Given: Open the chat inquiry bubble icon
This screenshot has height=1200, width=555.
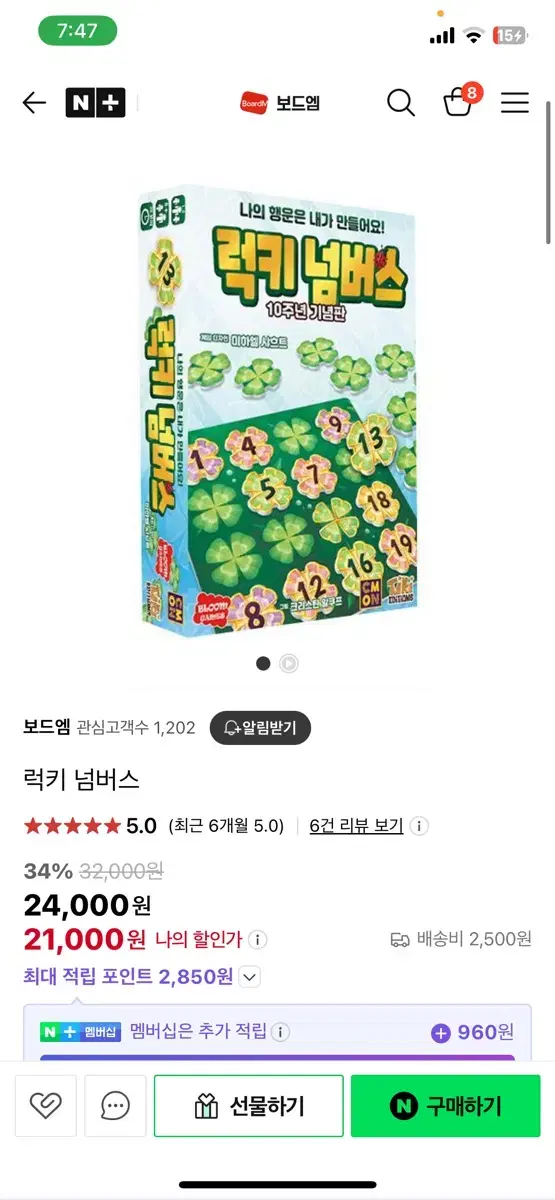Looking at the screenshot, I should pos(116,1105).
